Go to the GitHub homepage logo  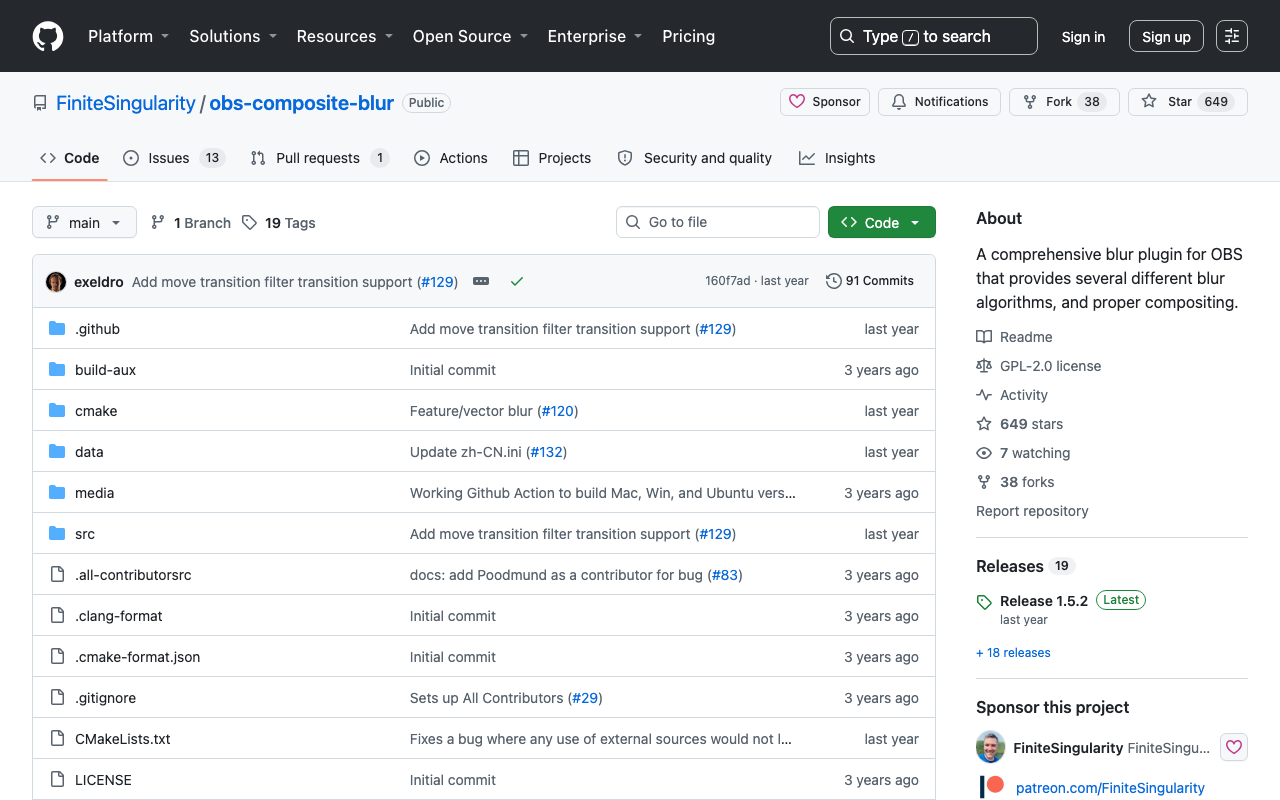pos(48,36)
